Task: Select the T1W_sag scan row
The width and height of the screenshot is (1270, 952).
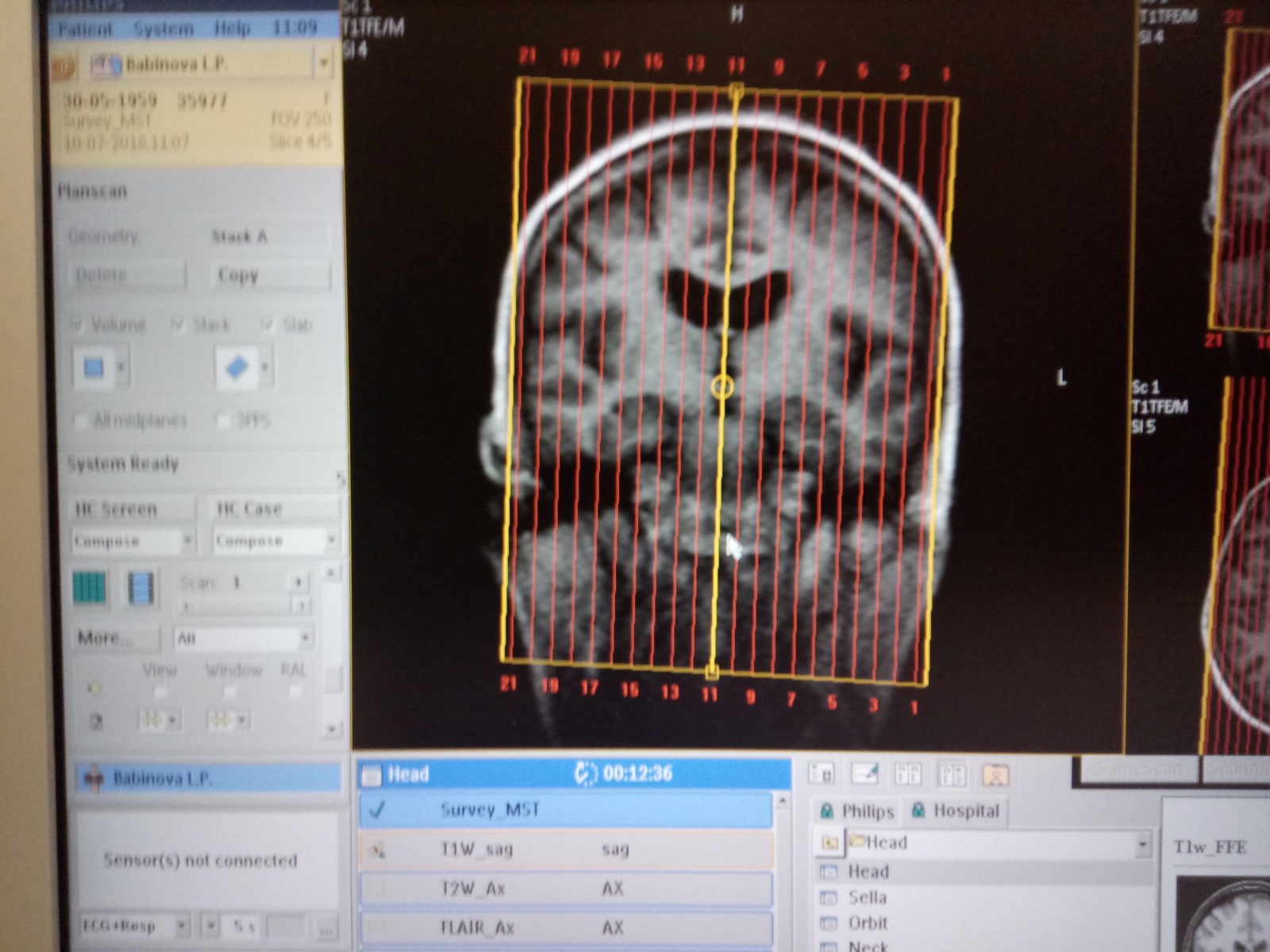Action: coord(565,850)
